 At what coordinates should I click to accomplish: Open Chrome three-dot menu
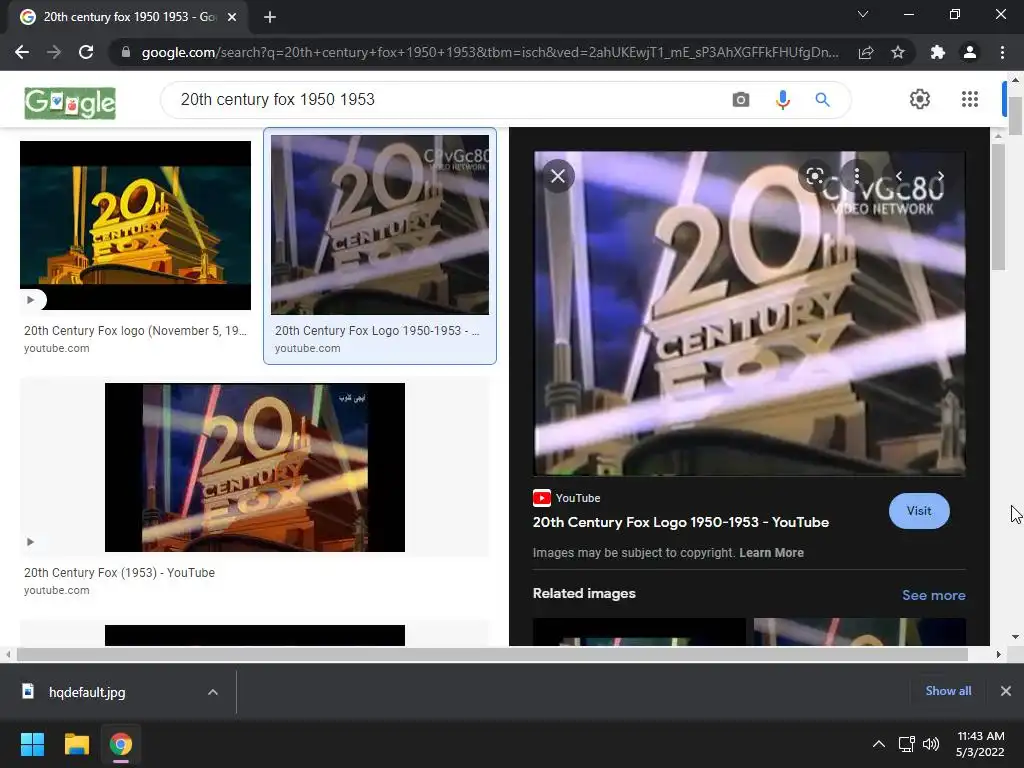1002,52
